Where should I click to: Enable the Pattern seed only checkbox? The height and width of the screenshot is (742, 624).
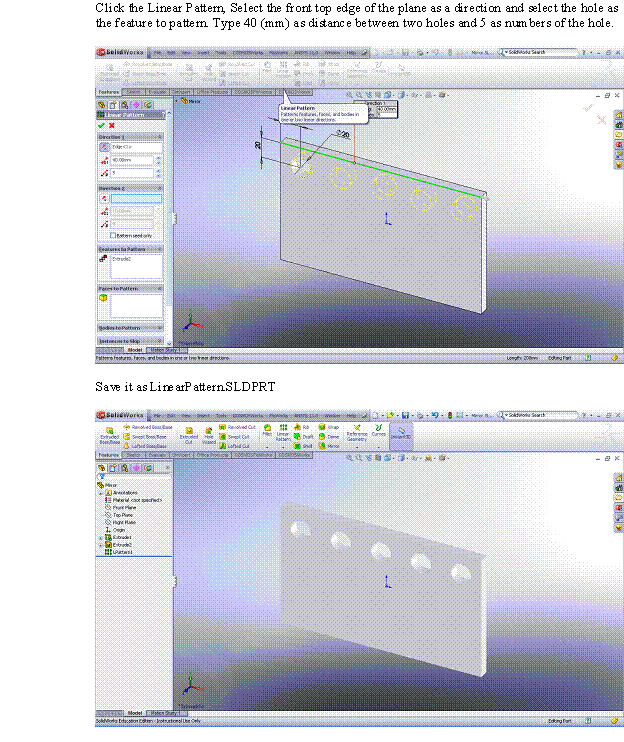113,235
